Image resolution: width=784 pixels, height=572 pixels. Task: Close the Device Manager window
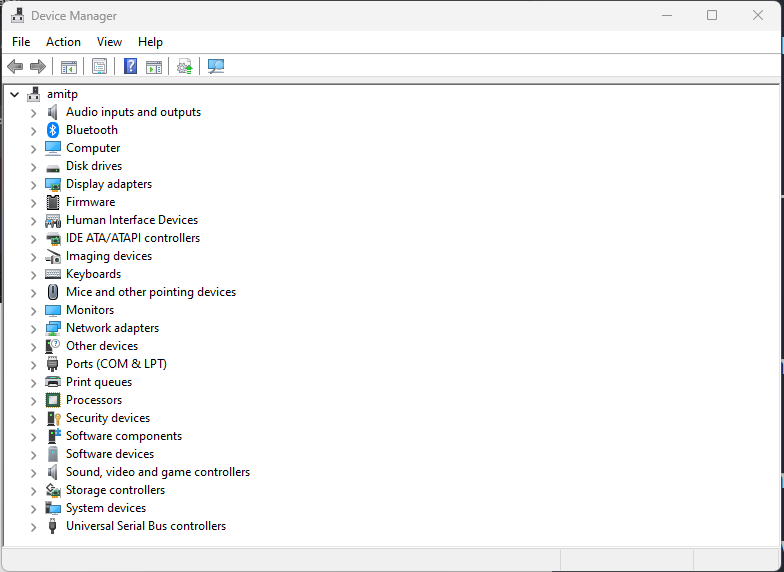pyautogui.click(x=758, y=16)
